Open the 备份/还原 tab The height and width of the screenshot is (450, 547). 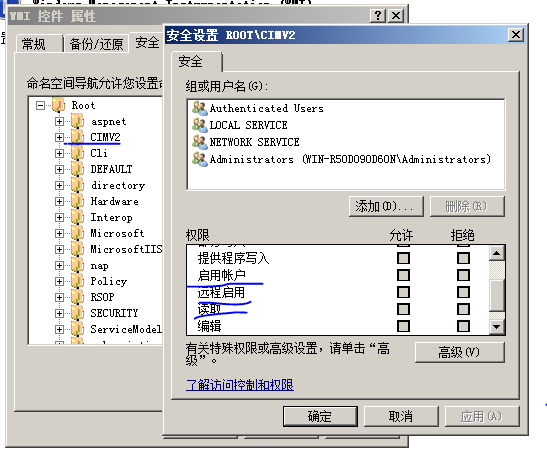[x=96, y=44]
